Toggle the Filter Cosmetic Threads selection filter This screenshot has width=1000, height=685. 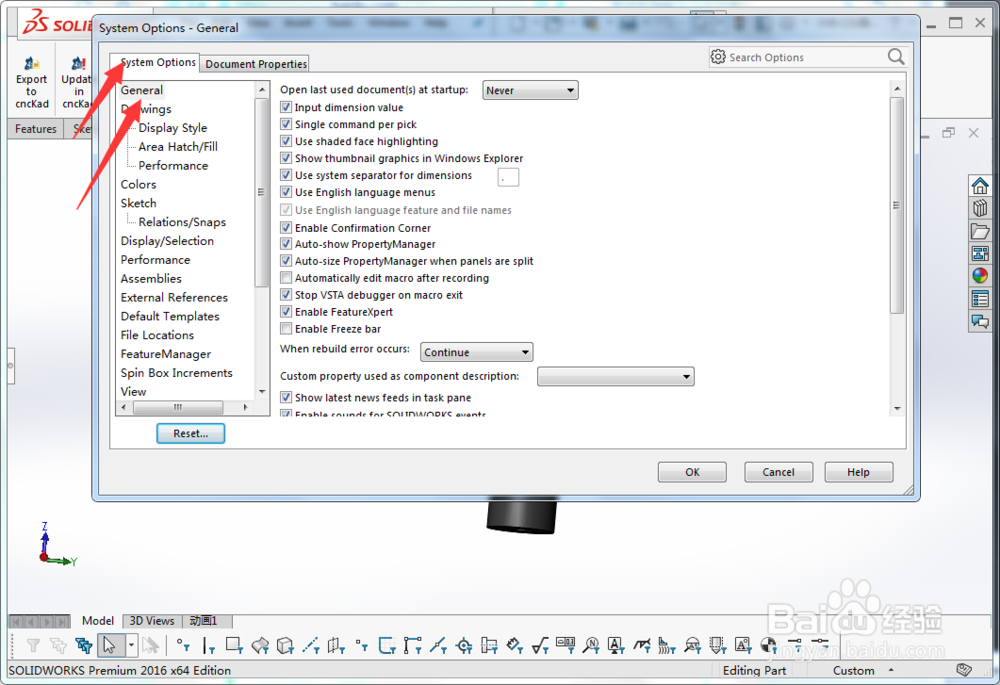click(x=717, y=645)
